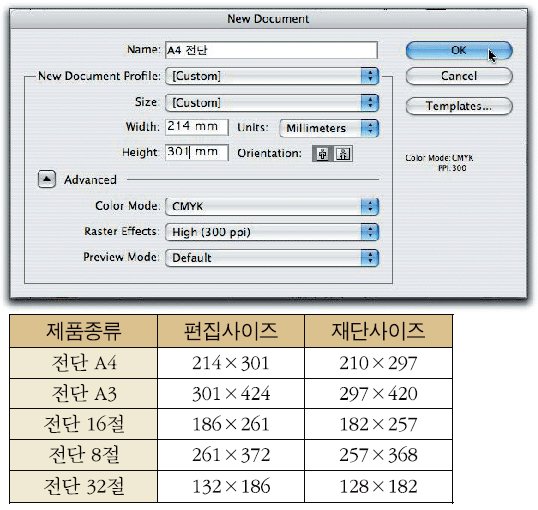Click table cell '214×301'
Image resolution: width=538 pixels, height=510 pixels.
pyautogui.click(x=231, y=363)
